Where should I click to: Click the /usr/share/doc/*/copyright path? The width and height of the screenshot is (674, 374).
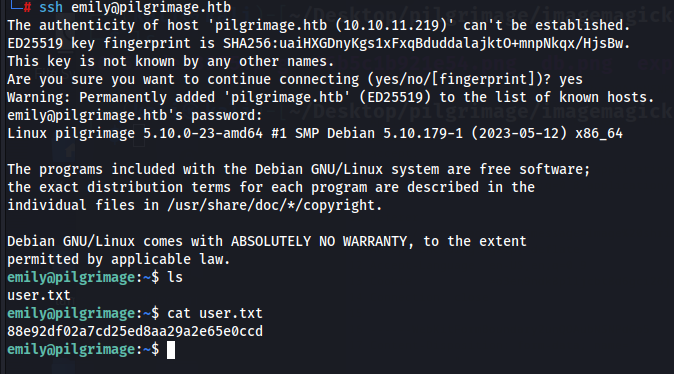click(x=274, y=205)
